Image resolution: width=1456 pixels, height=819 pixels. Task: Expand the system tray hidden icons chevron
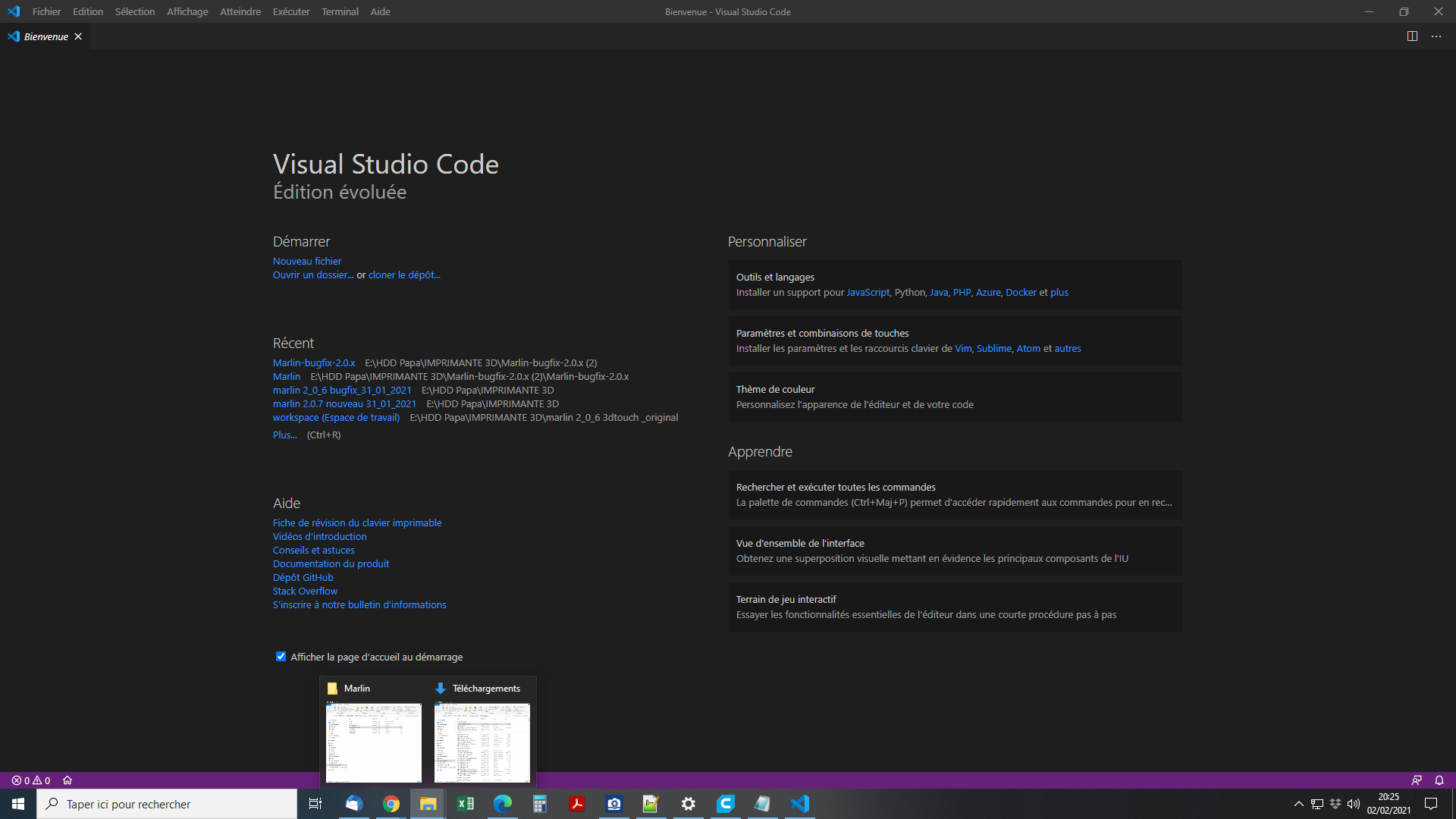(1298, 804)
